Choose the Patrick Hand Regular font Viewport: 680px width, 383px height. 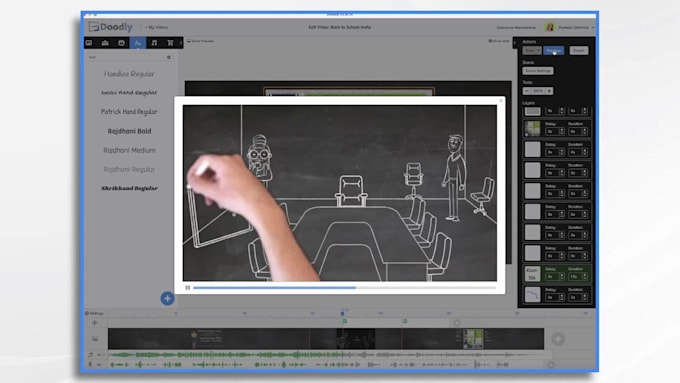[x=129, y=112]
